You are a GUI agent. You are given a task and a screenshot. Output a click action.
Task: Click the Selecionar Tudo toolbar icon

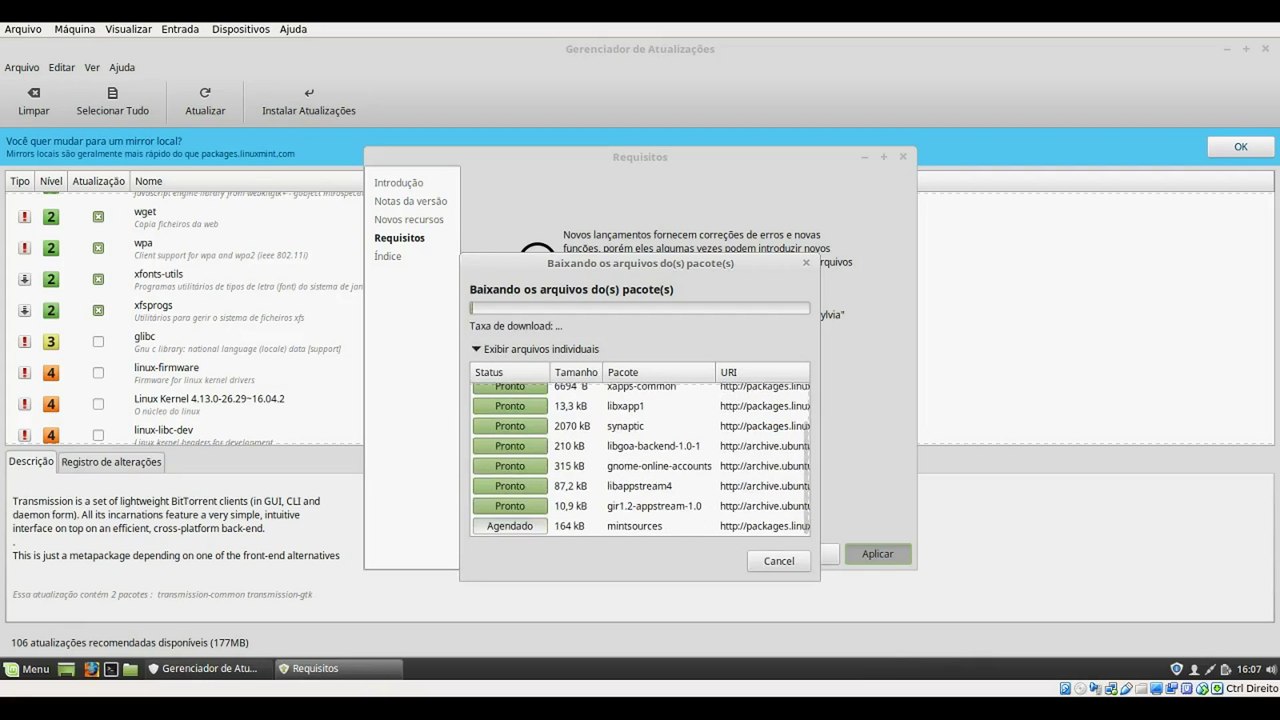tap(113, 93)
